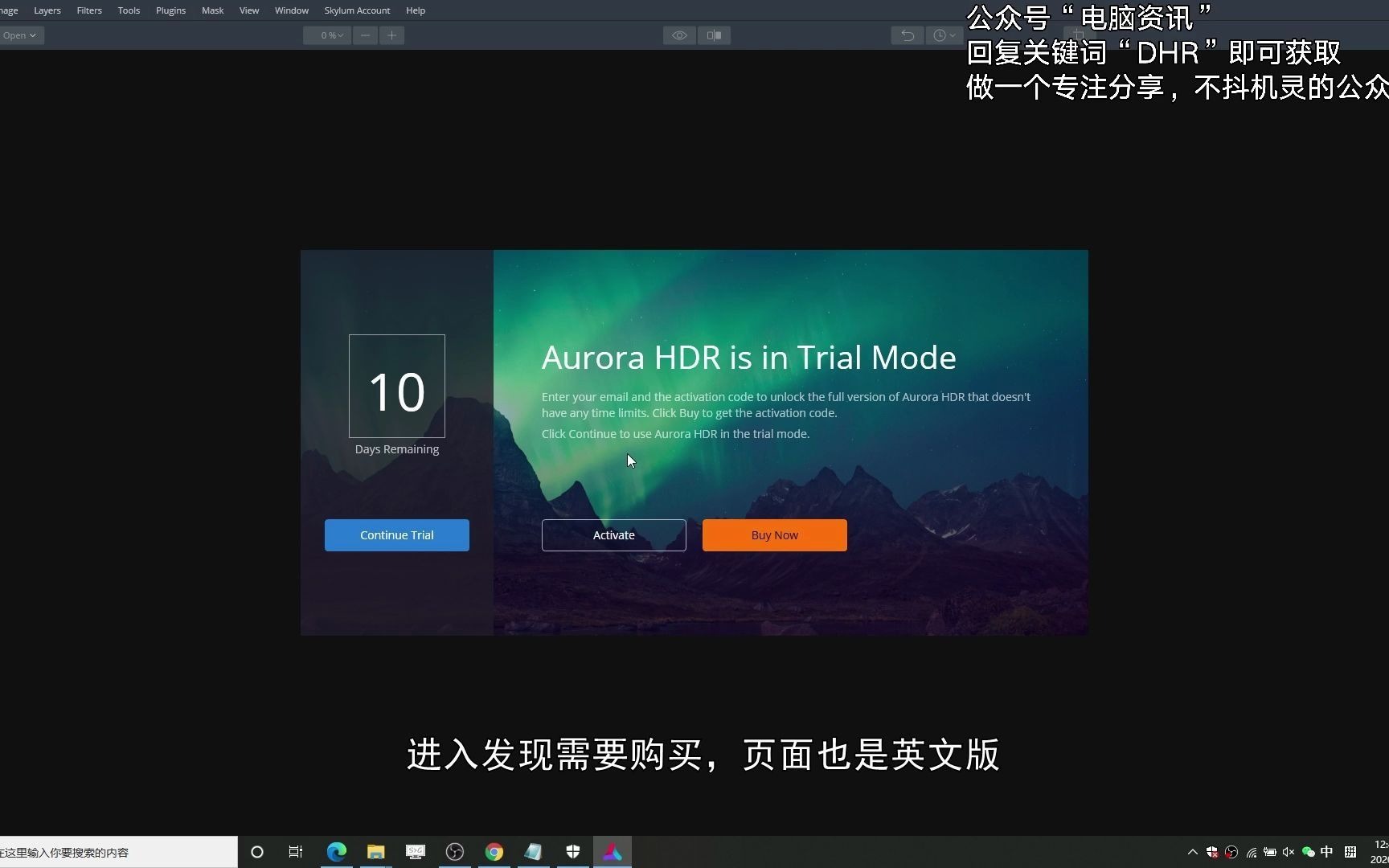
Task: Open File Explorer from the taskbar
Action: [375, 851]
